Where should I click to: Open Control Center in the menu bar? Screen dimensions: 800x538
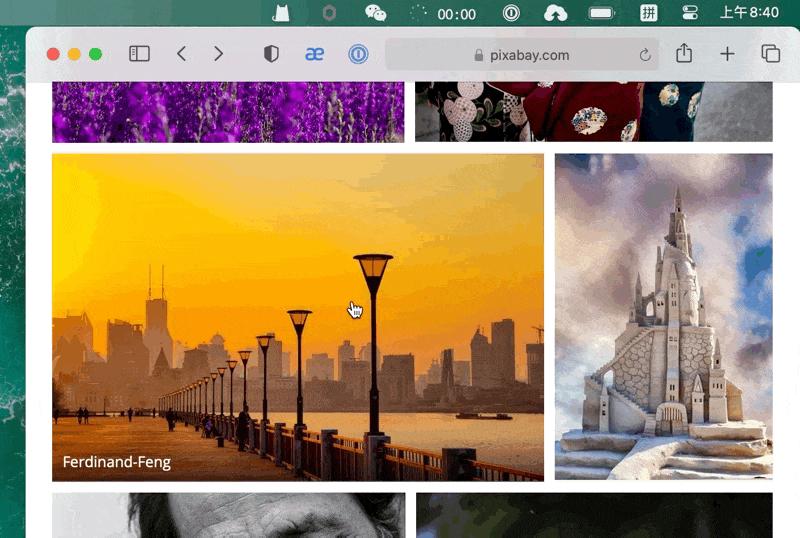pos(690,13)
